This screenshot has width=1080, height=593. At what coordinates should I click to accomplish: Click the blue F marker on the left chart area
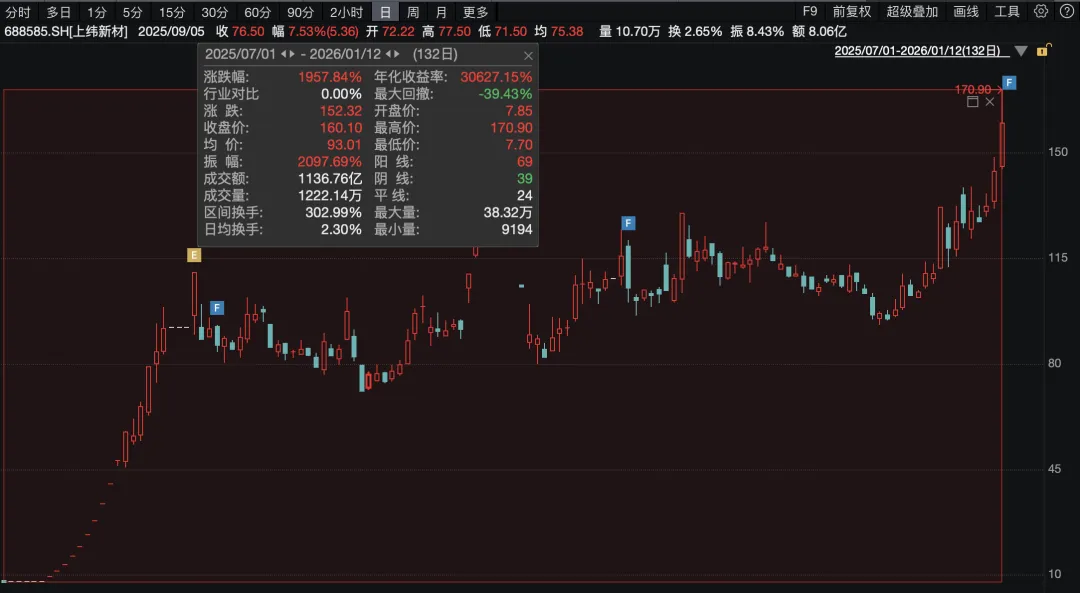click(x=217, y=307)
